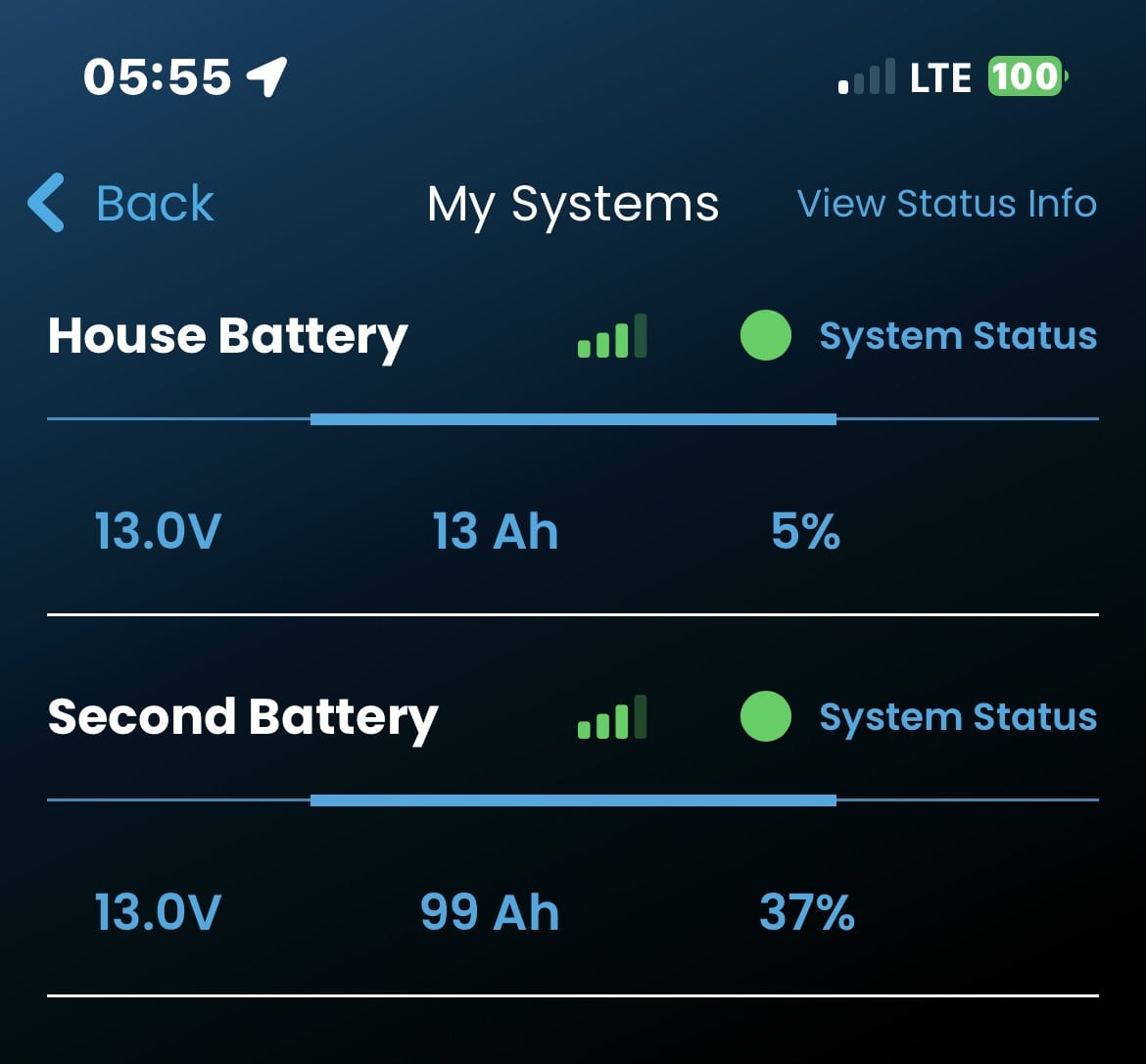Open House Battery System Status
The height and width of the screenshot is (1064, 1146).
click(x=957, y=336)
